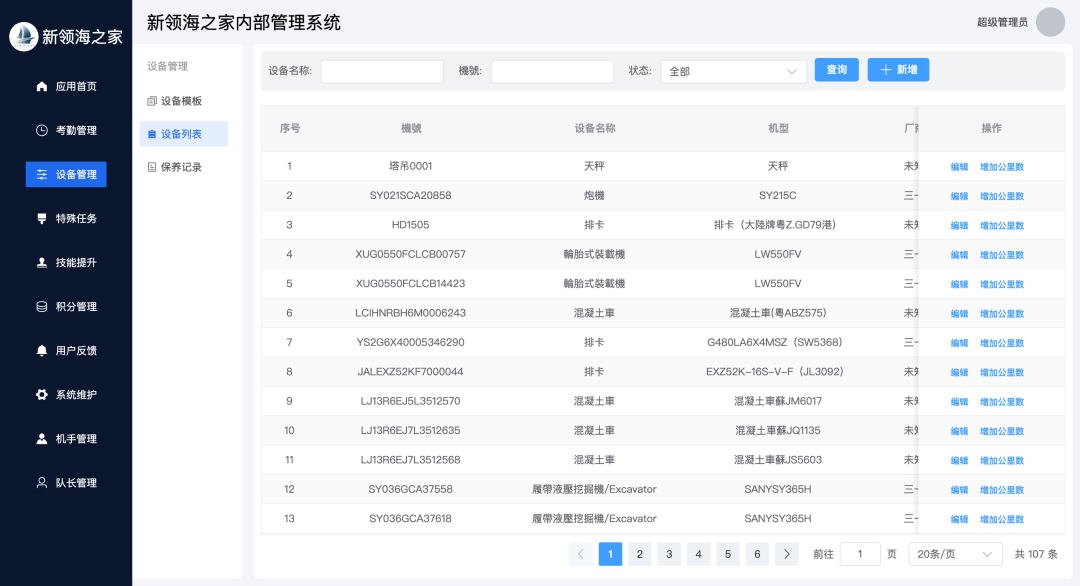Select 设备模板 in the submenu

183,101
